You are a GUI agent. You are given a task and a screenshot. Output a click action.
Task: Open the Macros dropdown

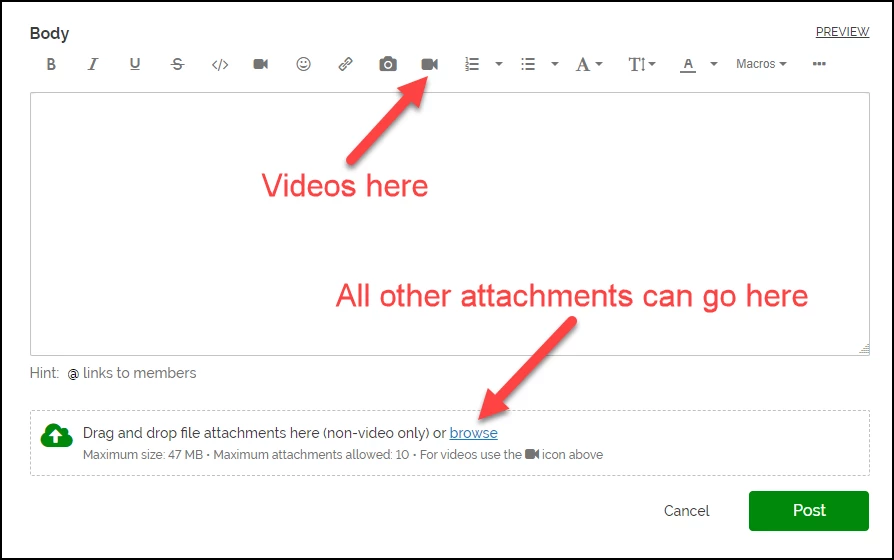tap(761, 64)
